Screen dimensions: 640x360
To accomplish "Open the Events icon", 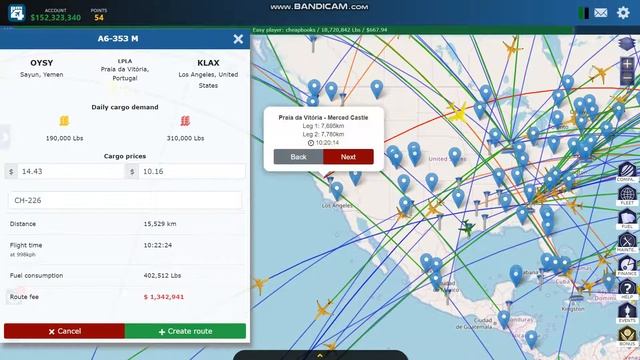I will coord(627,313).
